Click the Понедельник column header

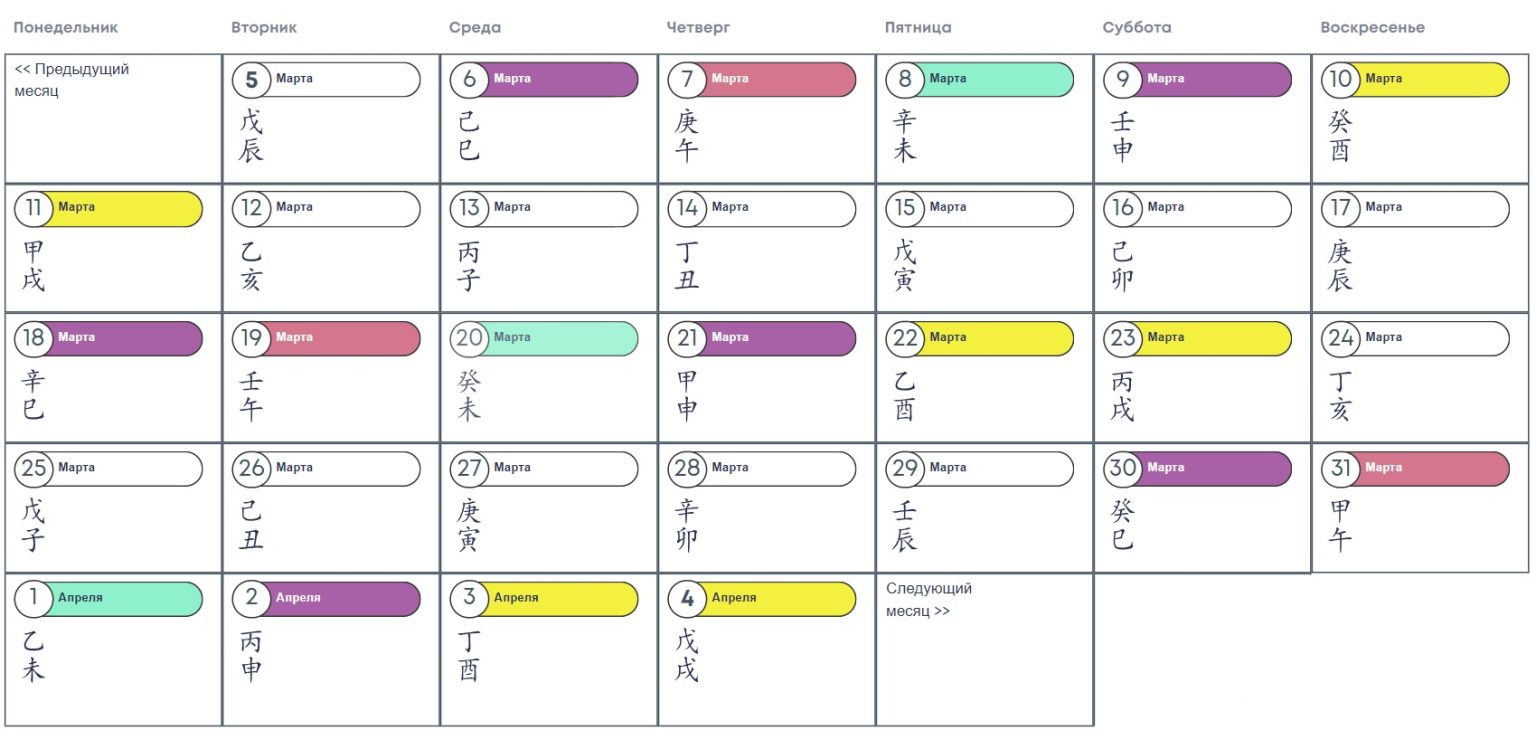point(65,28)
